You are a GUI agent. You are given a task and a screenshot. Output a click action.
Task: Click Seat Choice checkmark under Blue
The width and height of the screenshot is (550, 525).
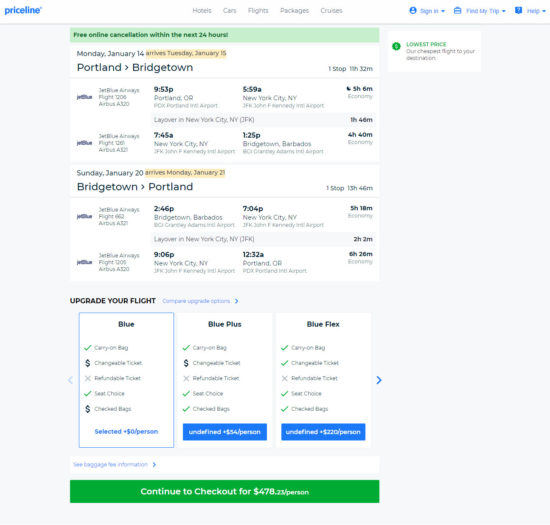[x=88, y=393]
